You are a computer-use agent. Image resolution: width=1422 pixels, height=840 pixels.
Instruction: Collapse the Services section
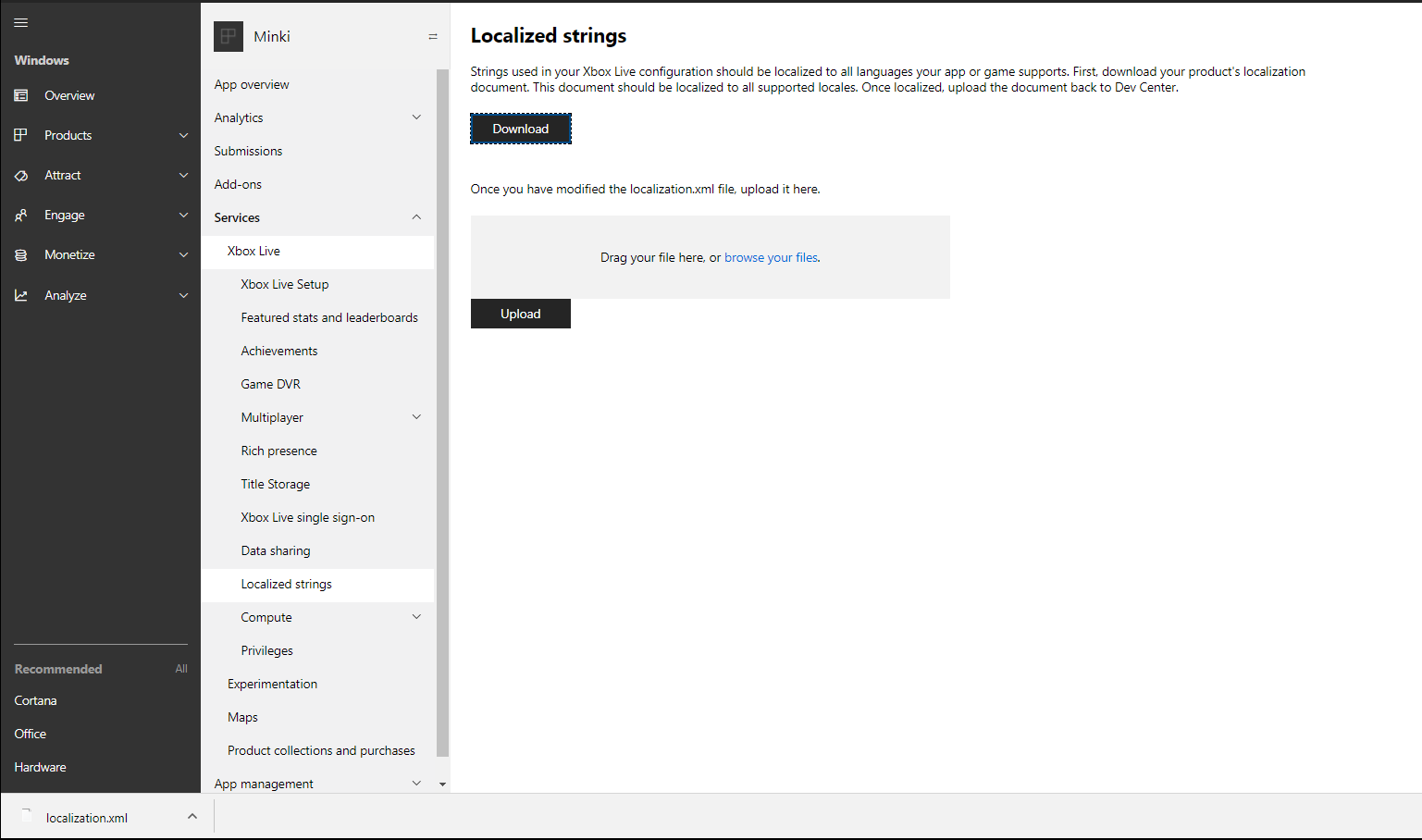(416, 217)
